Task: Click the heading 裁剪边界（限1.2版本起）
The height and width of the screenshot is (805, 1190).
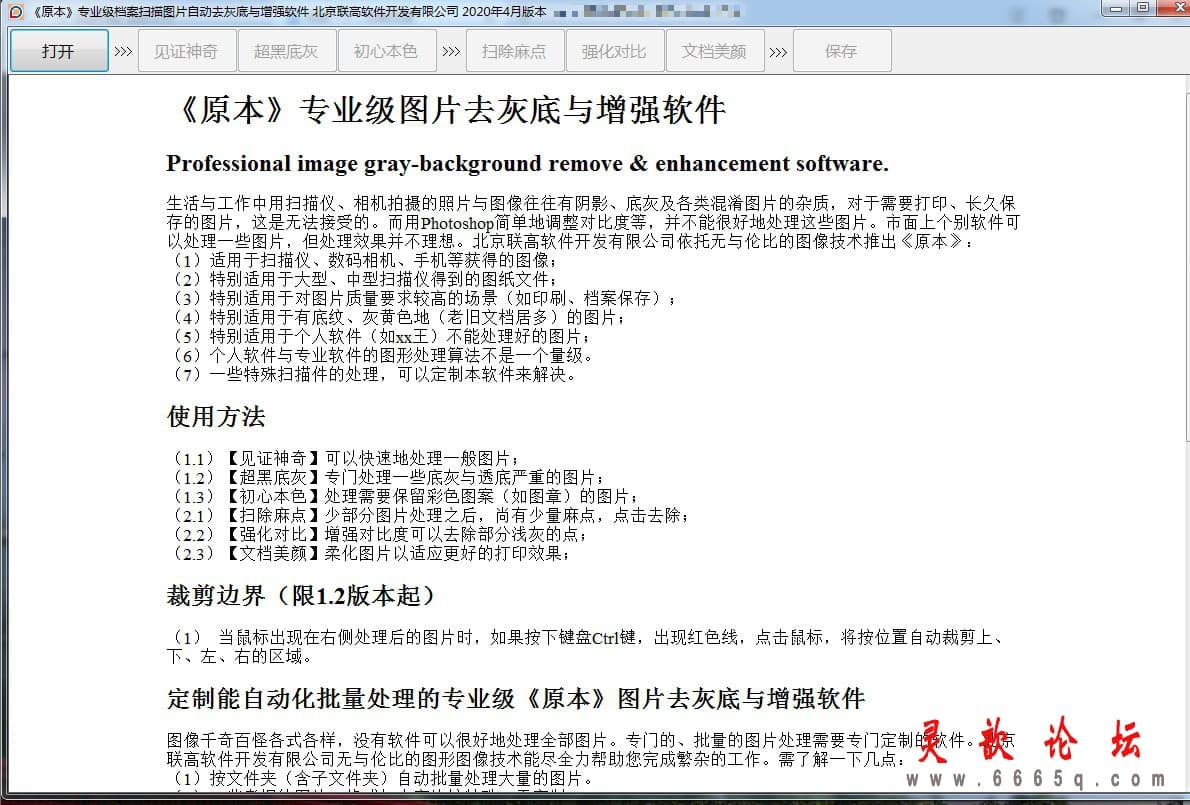Action: (x=301, y=596)
